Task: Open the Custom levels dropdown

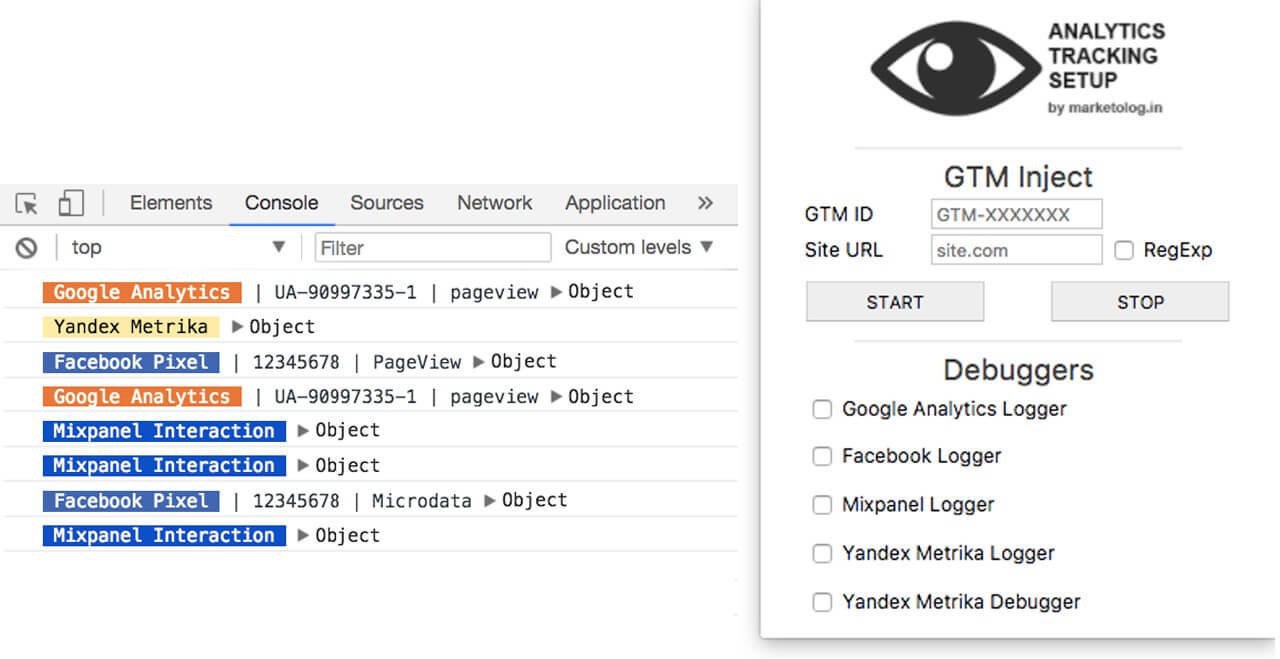Action: coord(639,247)
